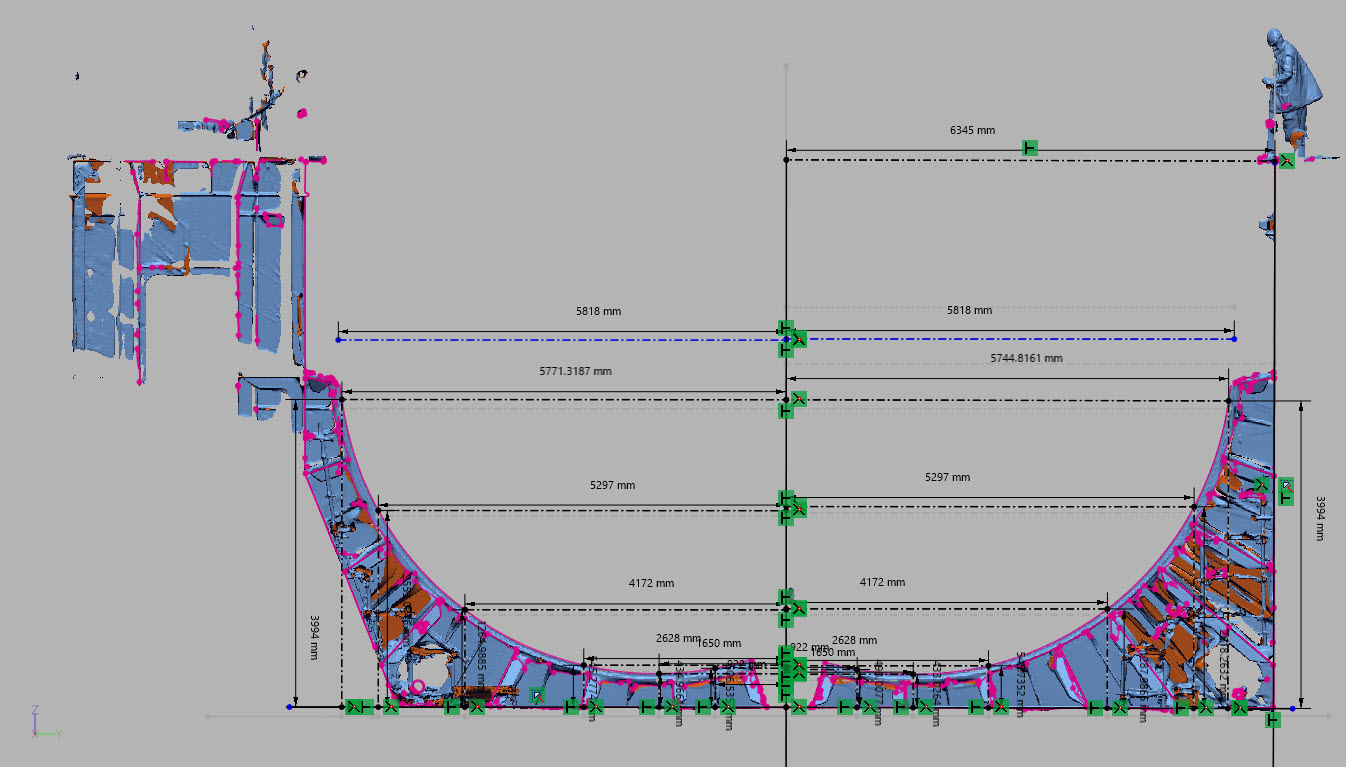Select the left 5297 mm dimension
The width and height of the screenshot is (1346, 767).
click(x=612, y=485)
